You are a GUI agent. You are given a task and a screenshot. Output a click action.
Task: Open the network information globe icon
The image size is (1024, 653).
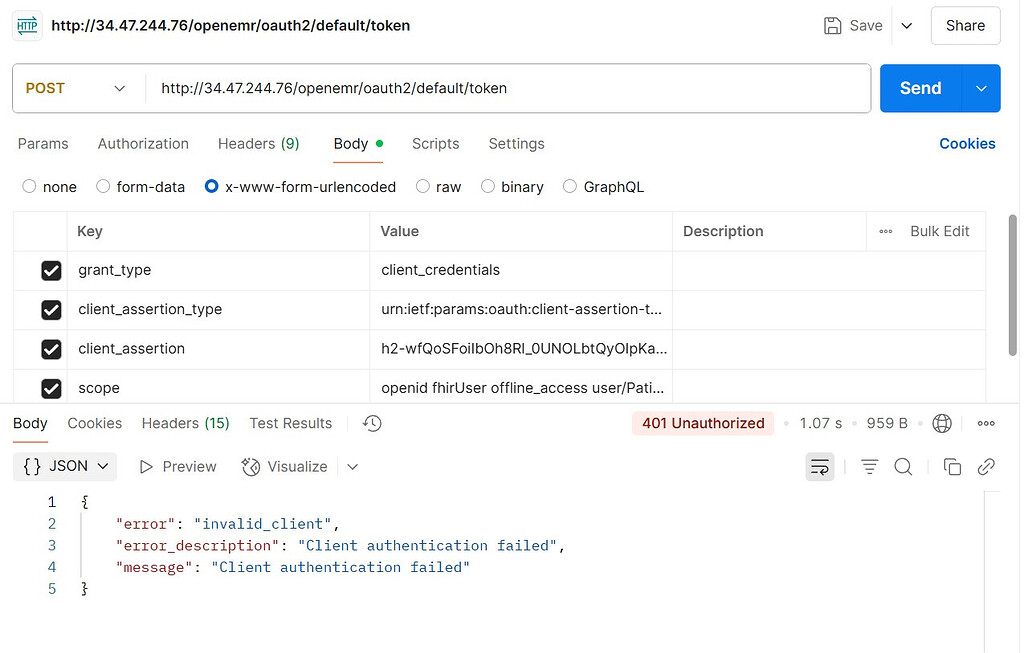942,423
